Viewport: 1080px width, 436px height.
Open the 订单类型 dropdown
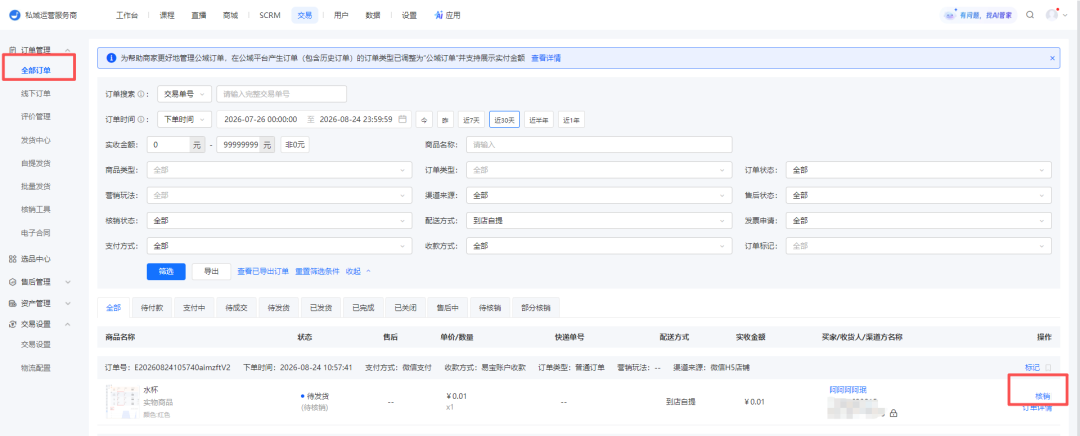coord(599,169)
